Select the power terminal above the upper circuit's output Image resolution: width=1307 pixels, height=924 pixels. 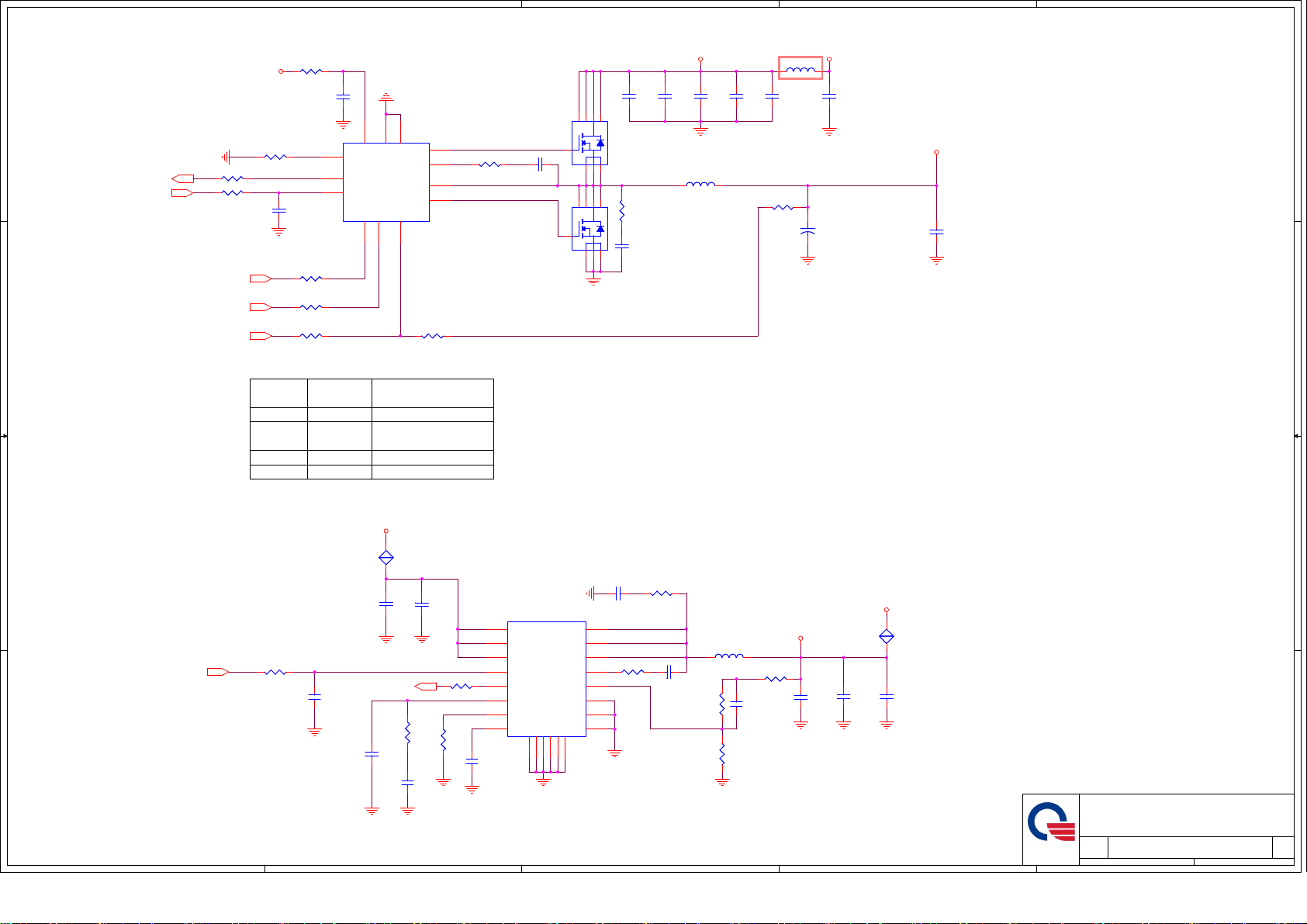[936, 152]
